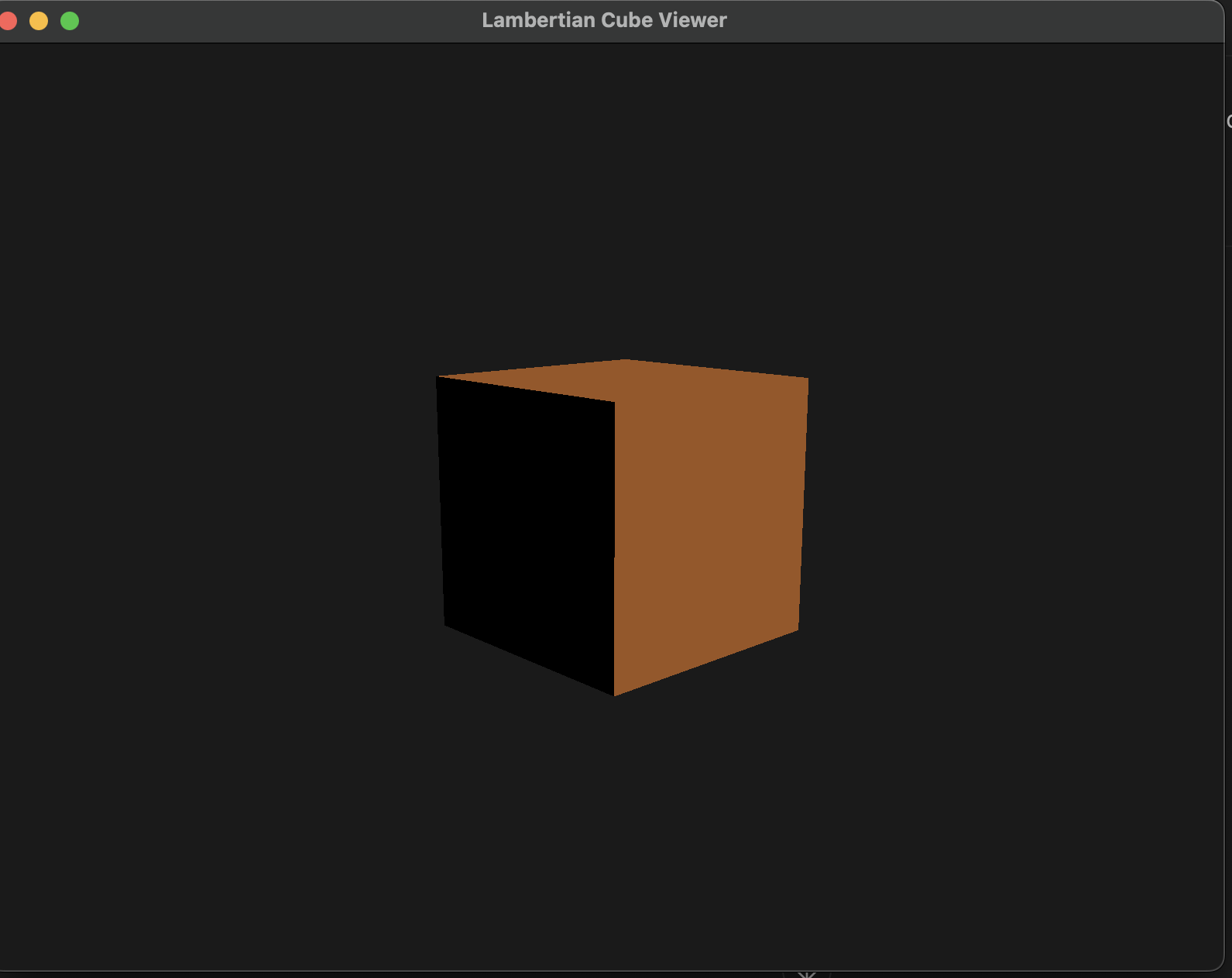Minimize the window with the yellow button

point(39,21)
